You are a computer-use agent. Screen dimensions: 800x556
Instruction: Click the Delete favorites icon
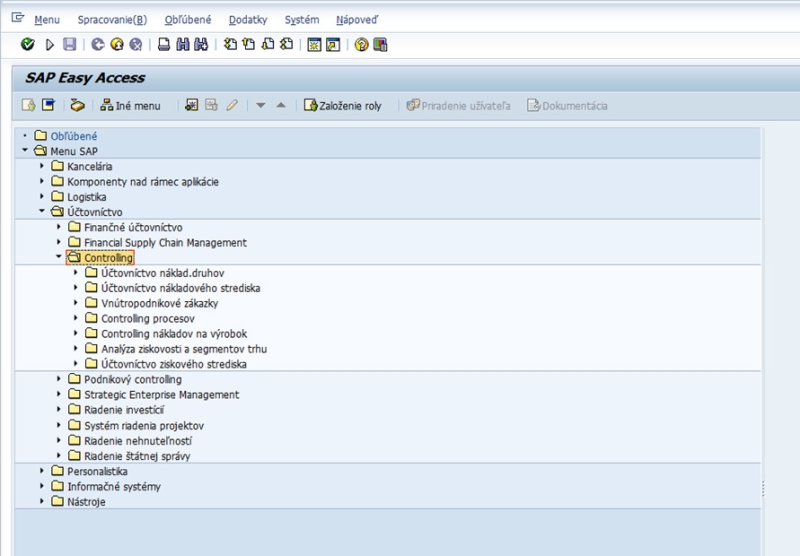pos(211,106)
